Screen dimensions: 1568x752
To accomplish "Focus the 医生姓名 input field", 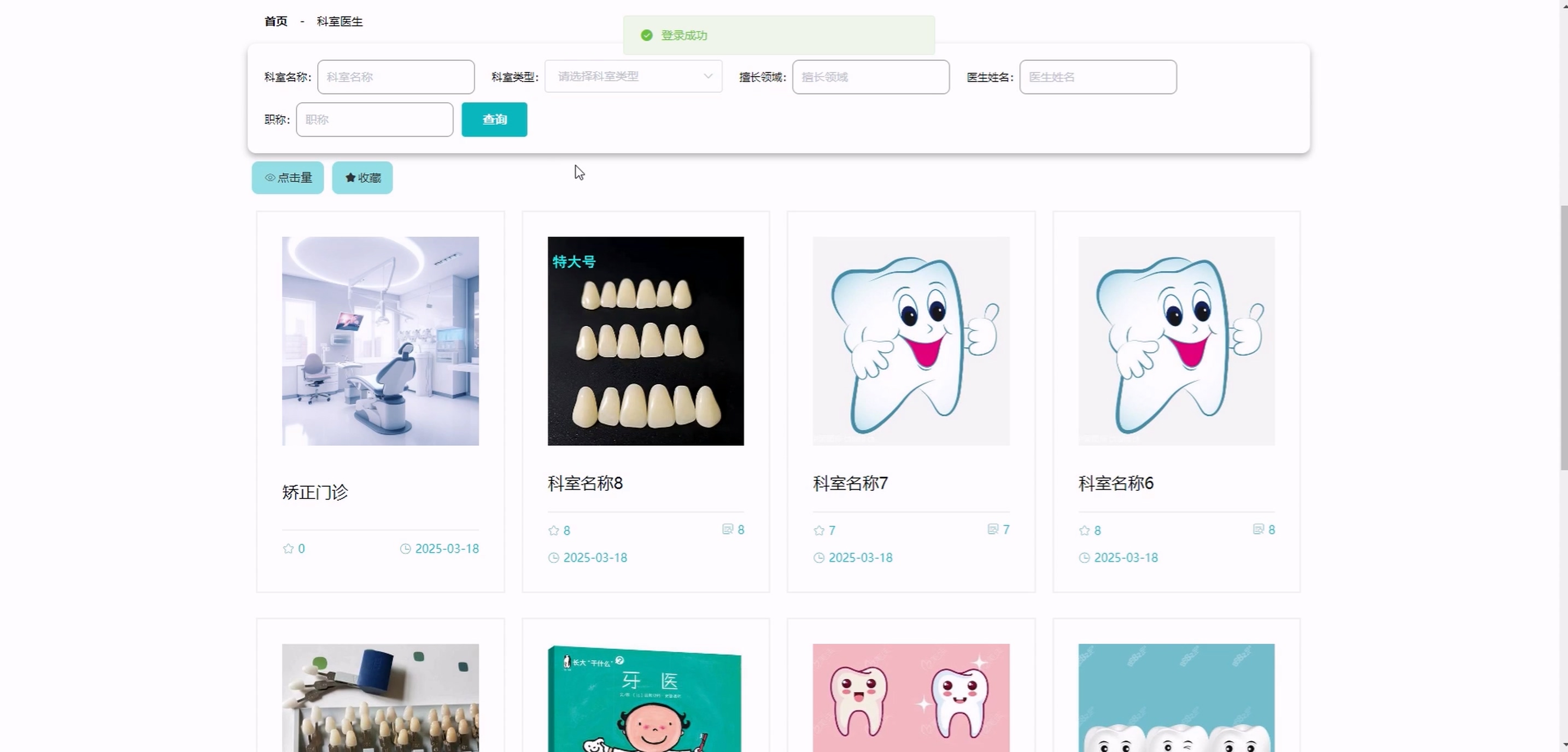I will pos(1097,77).
